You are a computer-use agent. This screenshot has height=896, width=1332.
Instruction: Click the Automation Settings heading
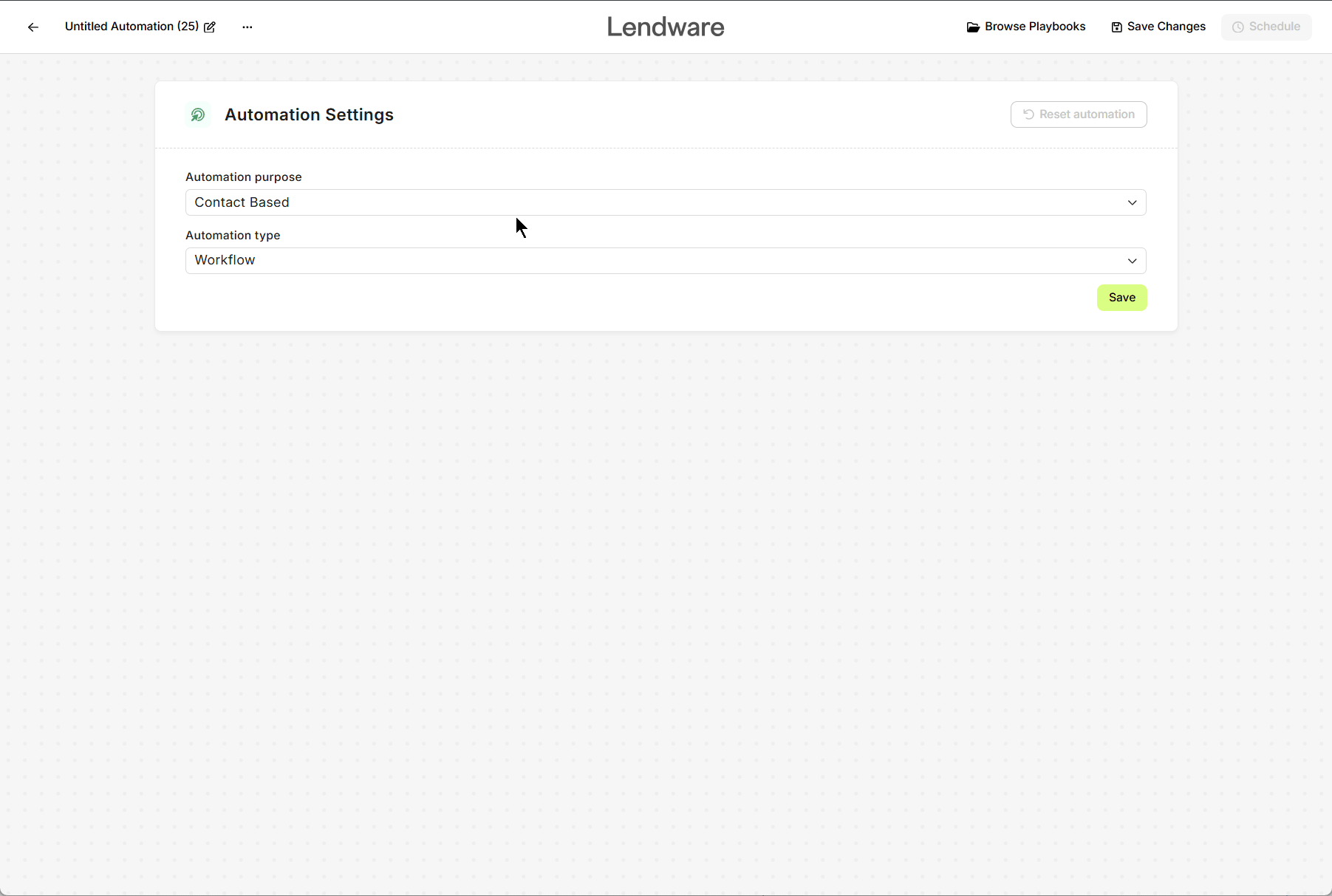point(309,114)
